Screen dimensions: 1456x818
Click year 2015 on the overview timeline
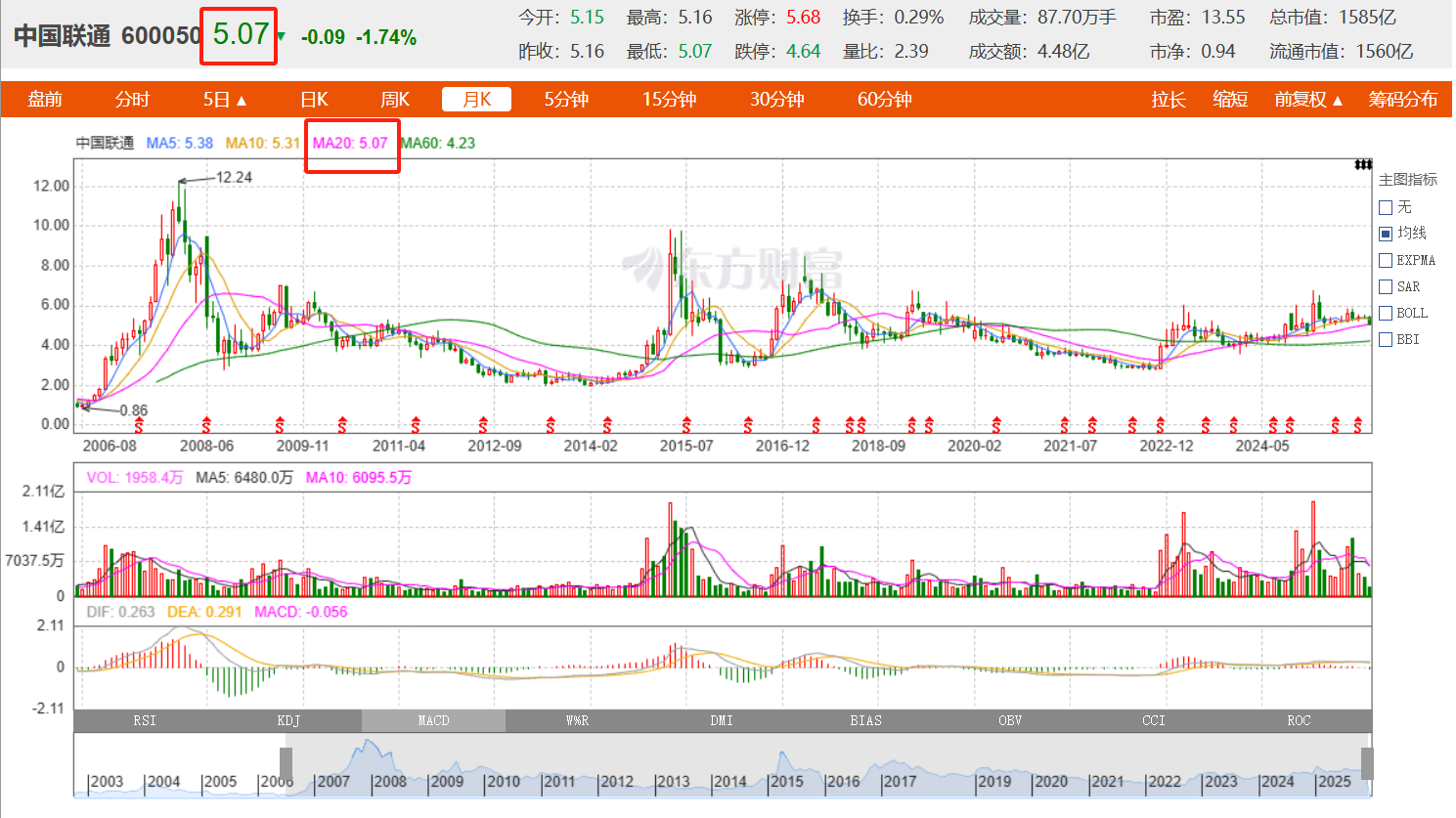[786, 782]
